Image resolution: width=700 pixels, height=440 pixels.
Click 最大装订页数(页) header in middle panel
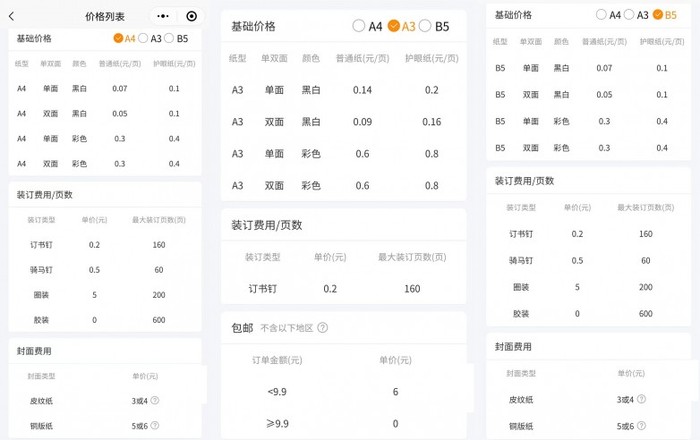point(412,257)
